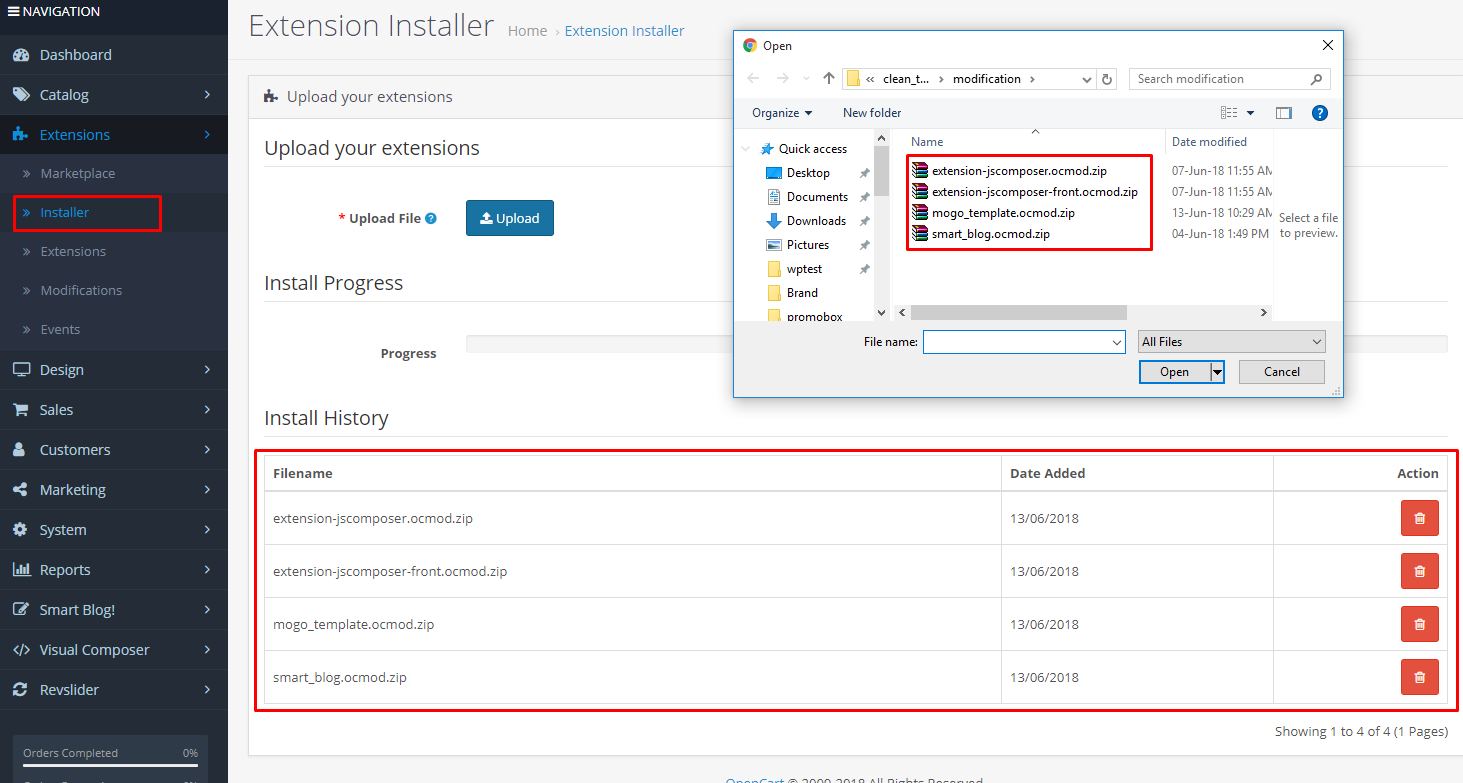Delete mogo_template.ocmod.zip from Install History
The width and height of the screenshot is (1463, 783).
pyautogui.click(x=1419, y=624)
